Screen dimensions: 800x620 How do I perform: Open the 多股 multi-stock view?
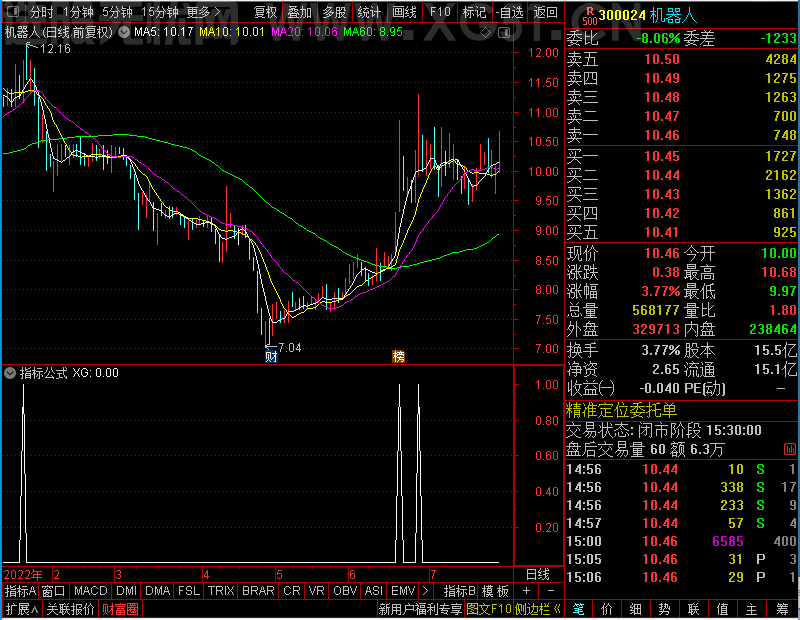pyautogui.click(x=334, y=12)
